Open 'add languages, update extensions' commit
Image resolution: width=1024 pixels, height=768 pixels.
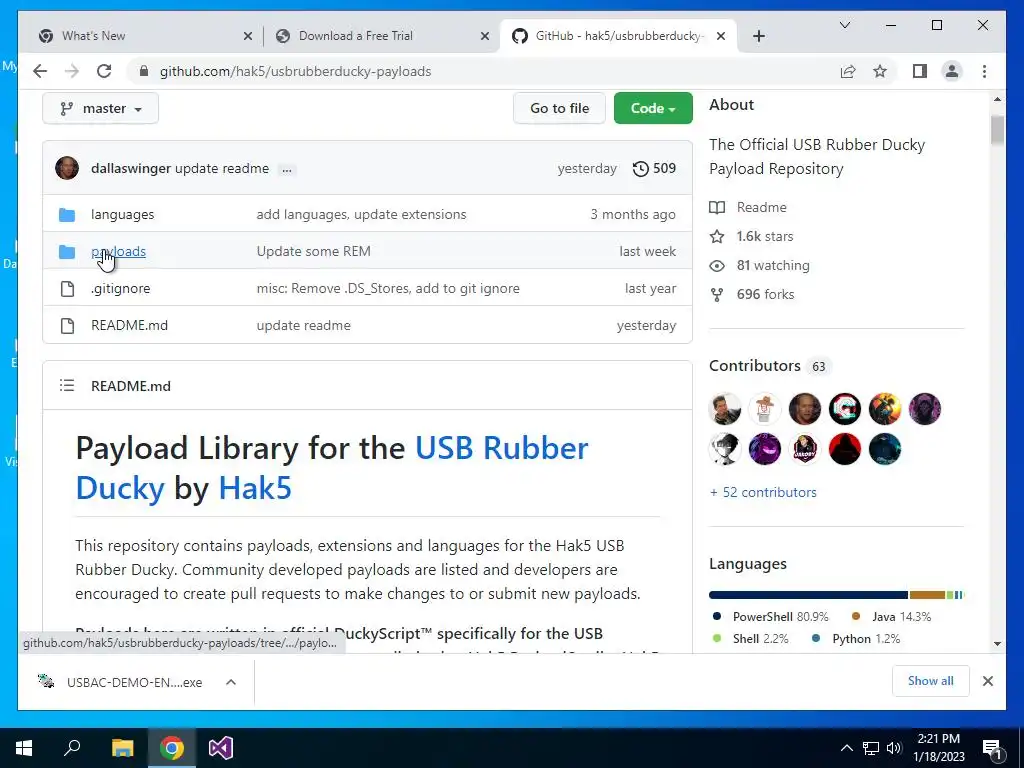(x=361, y=214)
